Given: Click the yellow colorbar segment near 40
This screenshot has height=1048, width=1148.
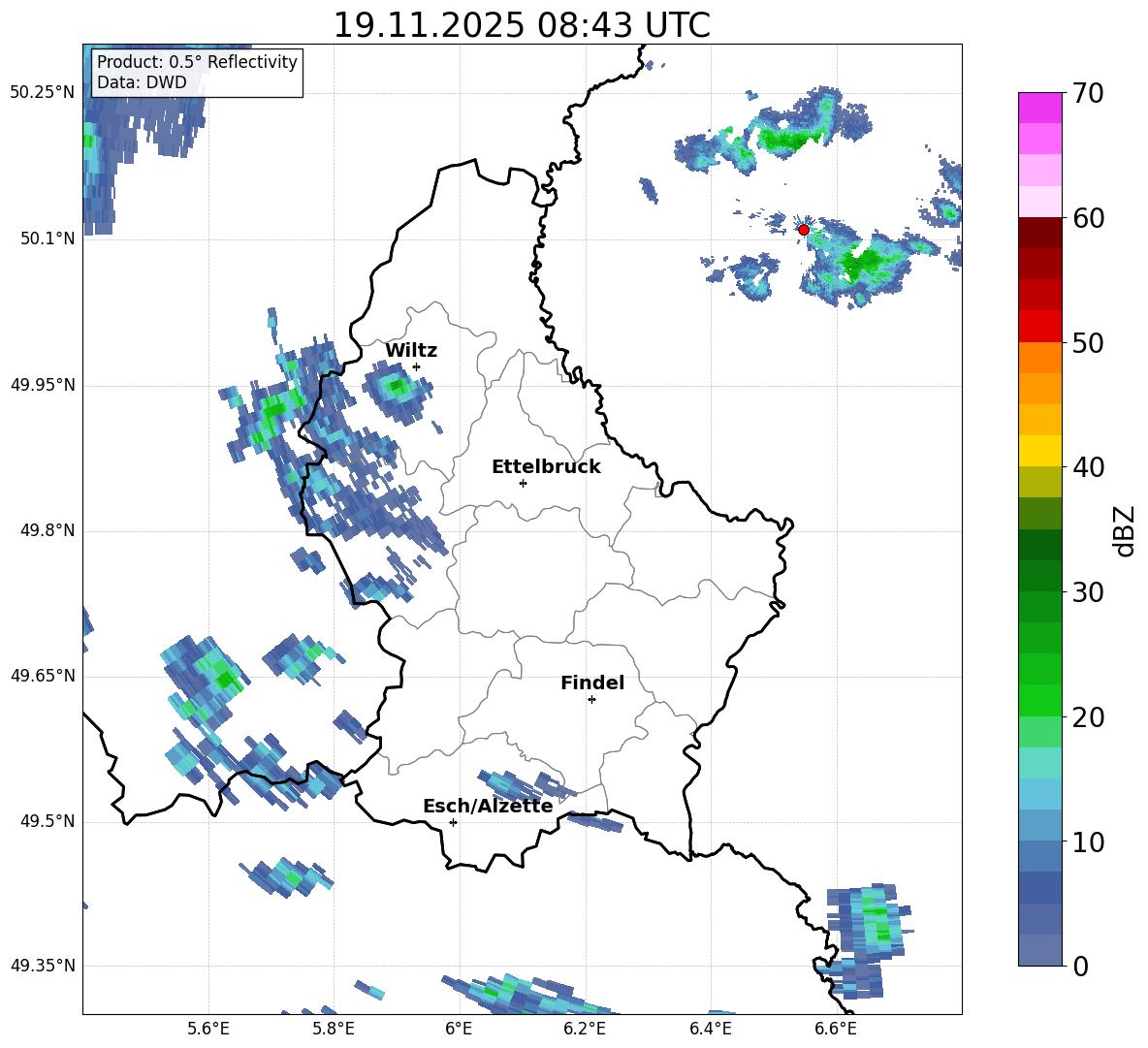Looking at the screenshot, I should (x=1039, y=452).
